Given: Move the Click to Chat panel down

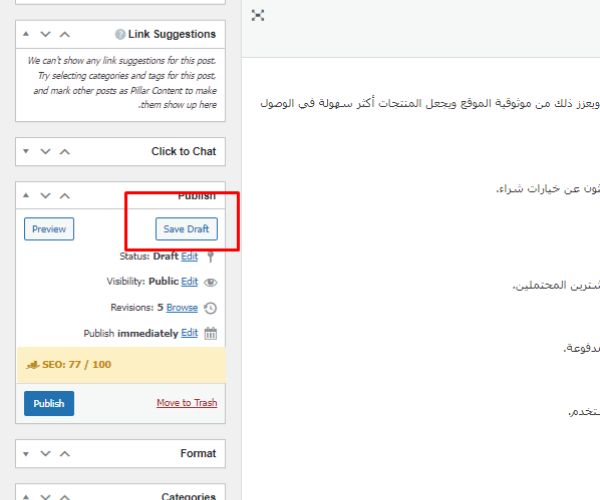Looking at the screenshot, I should point(45,151).
